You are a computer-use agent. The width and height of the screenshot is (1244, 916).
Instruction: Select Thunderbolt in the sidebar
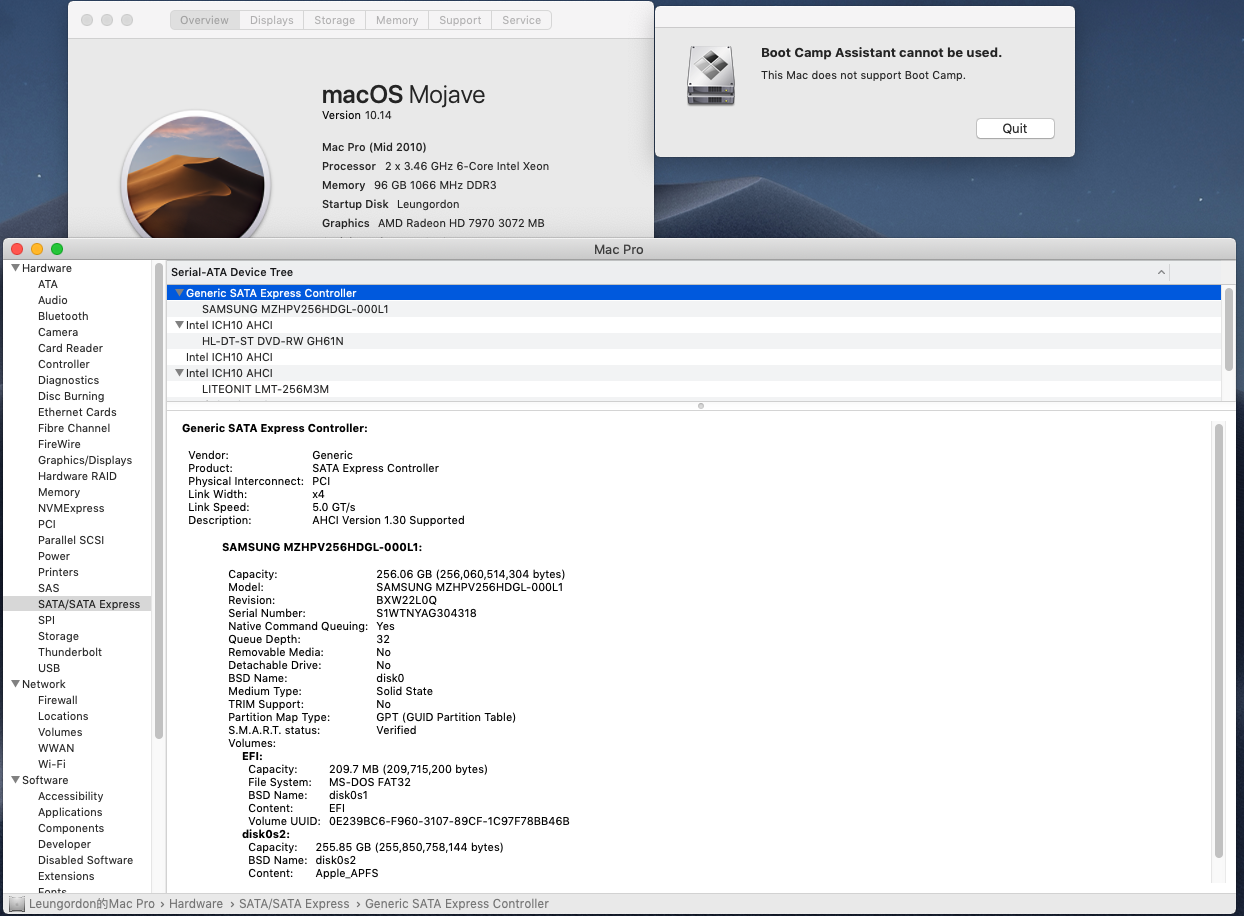click(x=70, y=652)
